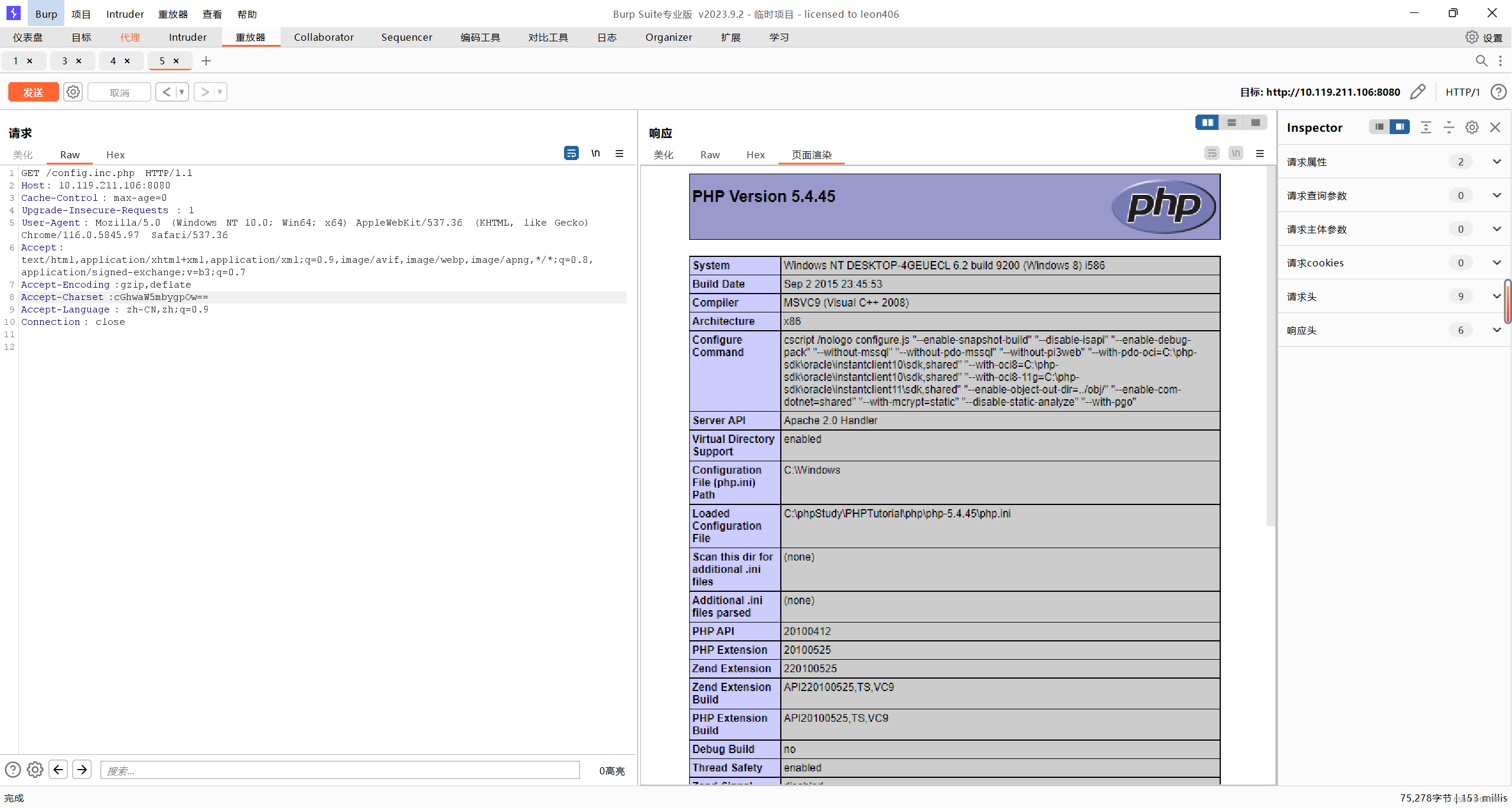Open the 帮助 menu
This screenshot has height=808, width=1512.
[247, 14]
